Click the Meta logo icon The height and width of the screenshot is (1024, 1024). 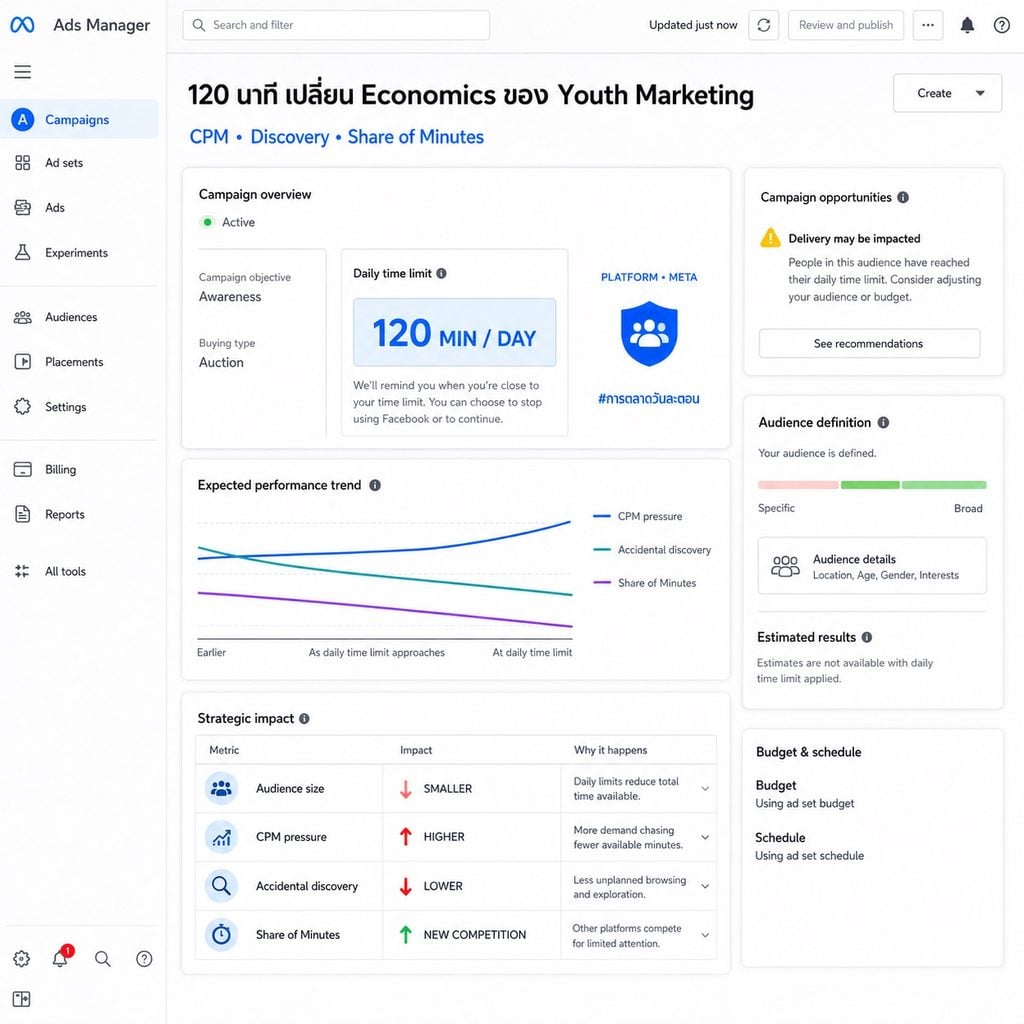(22, 25)
